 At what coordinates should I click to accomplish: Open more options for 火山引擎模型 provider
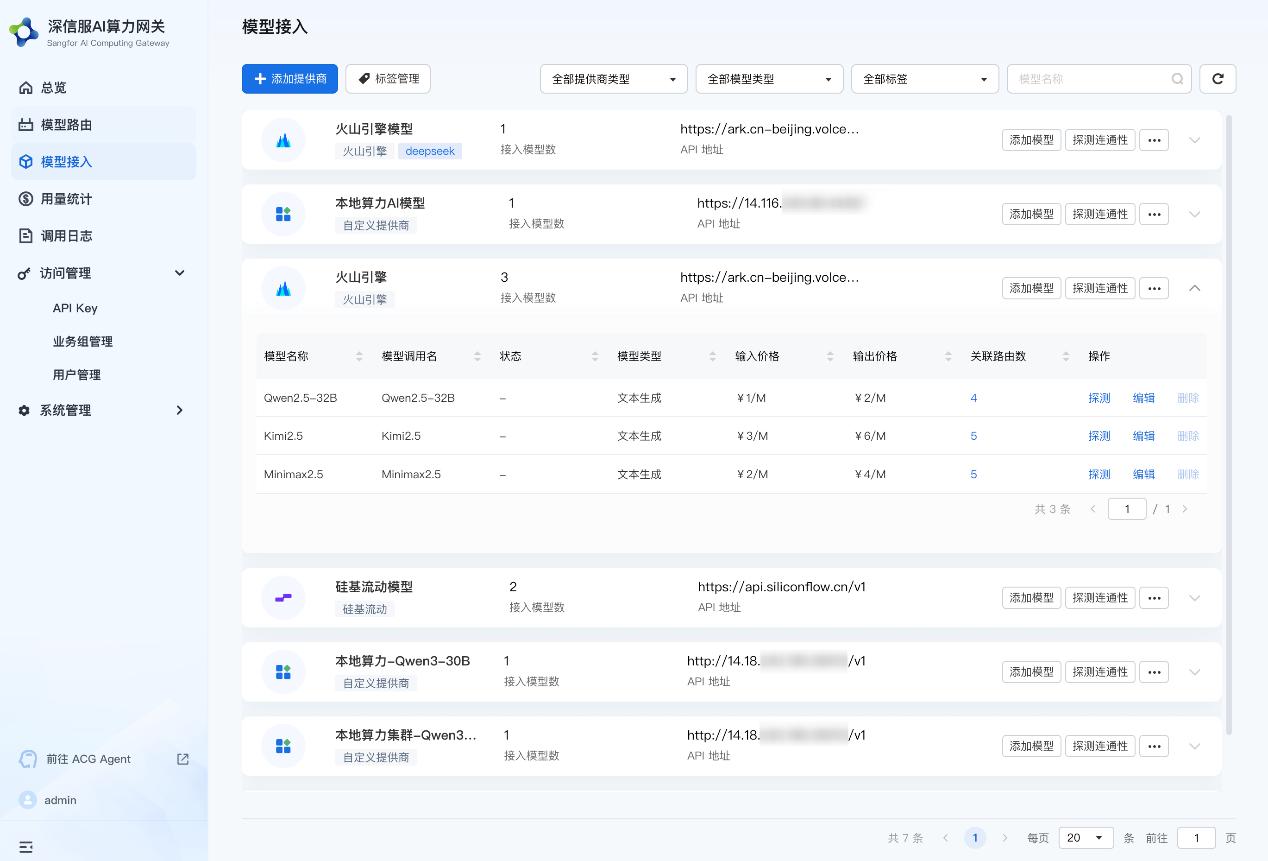[x=1154, y=140]
